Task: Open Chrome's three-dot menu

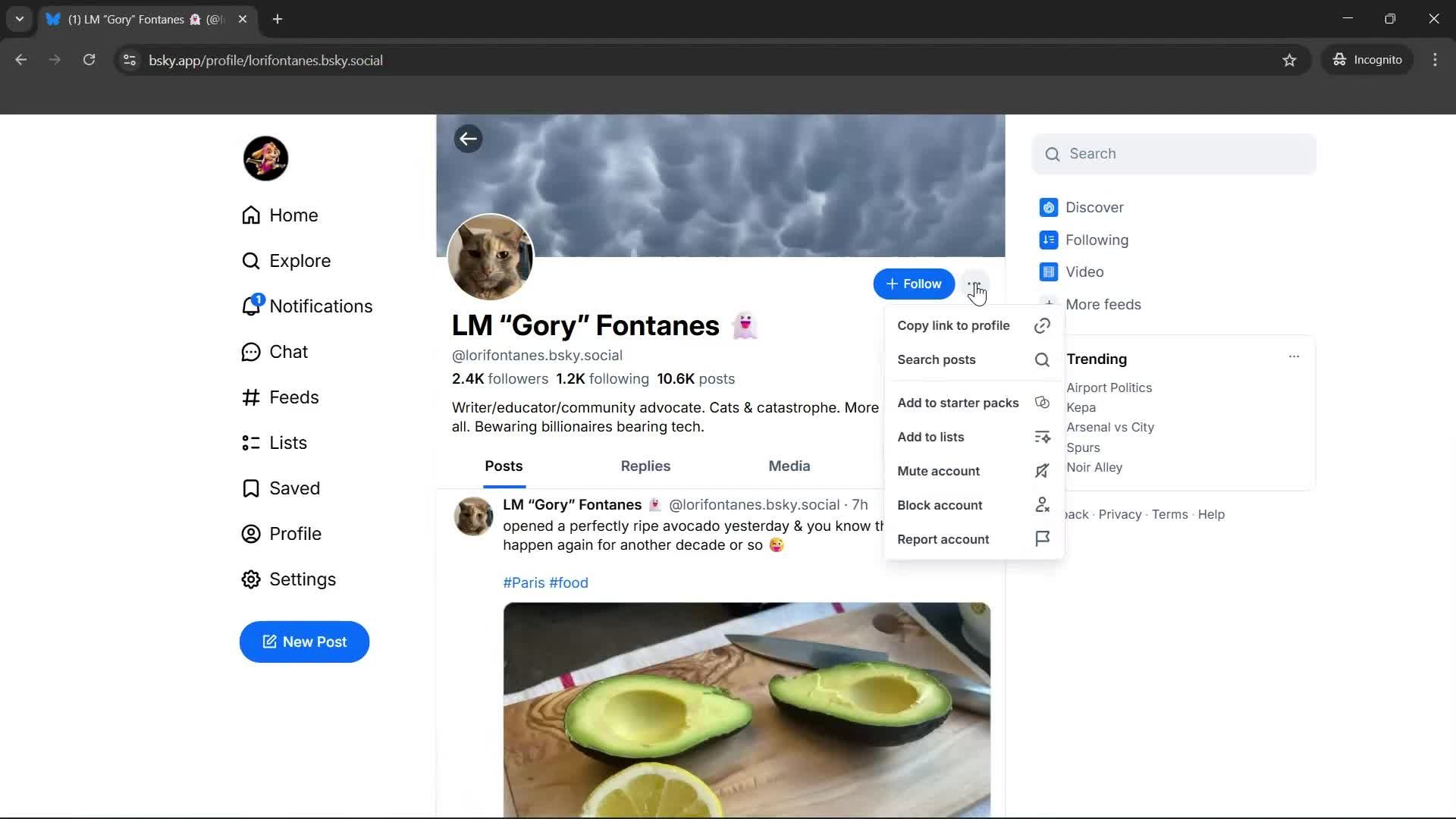Action: coord(1436,60)
